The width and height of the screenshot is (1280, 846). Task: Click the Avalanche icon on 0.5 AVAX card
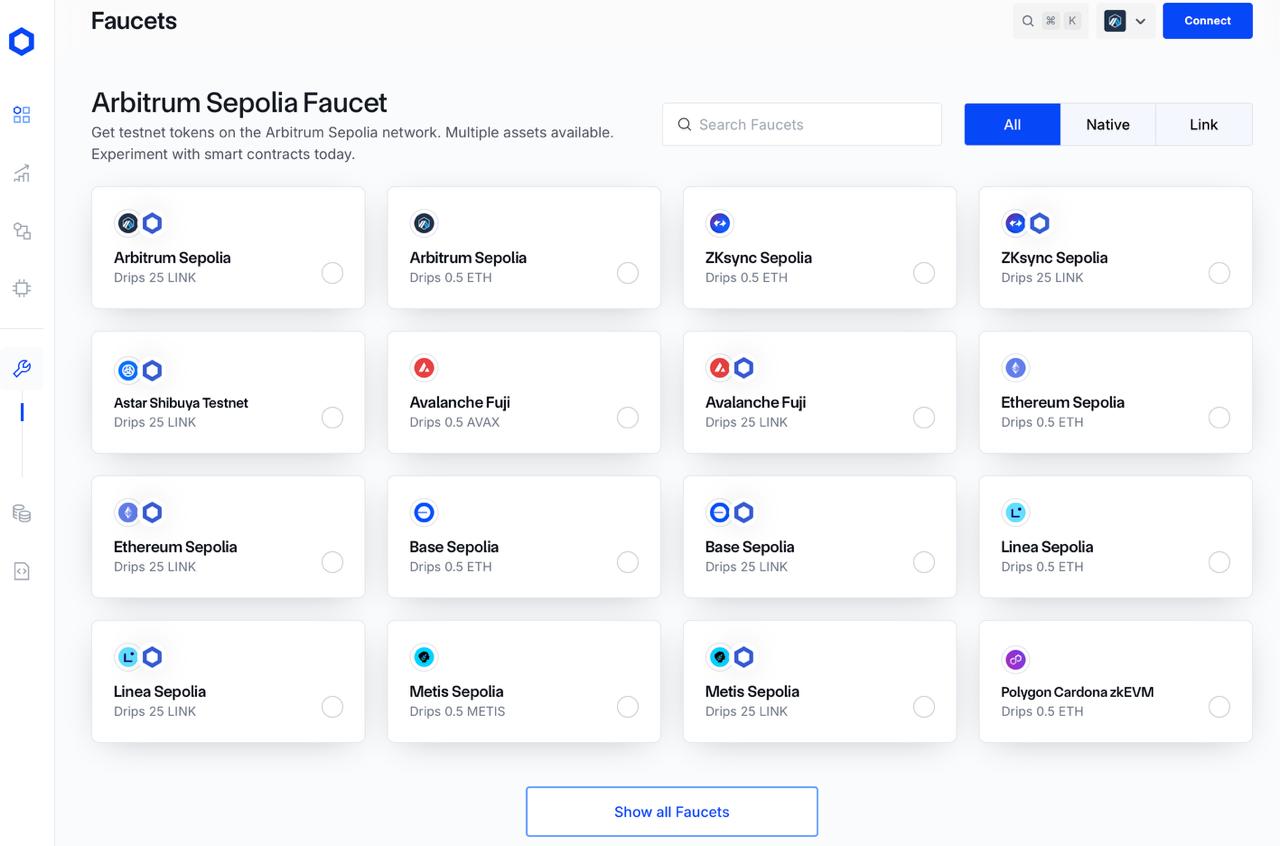tap(424, 368)
